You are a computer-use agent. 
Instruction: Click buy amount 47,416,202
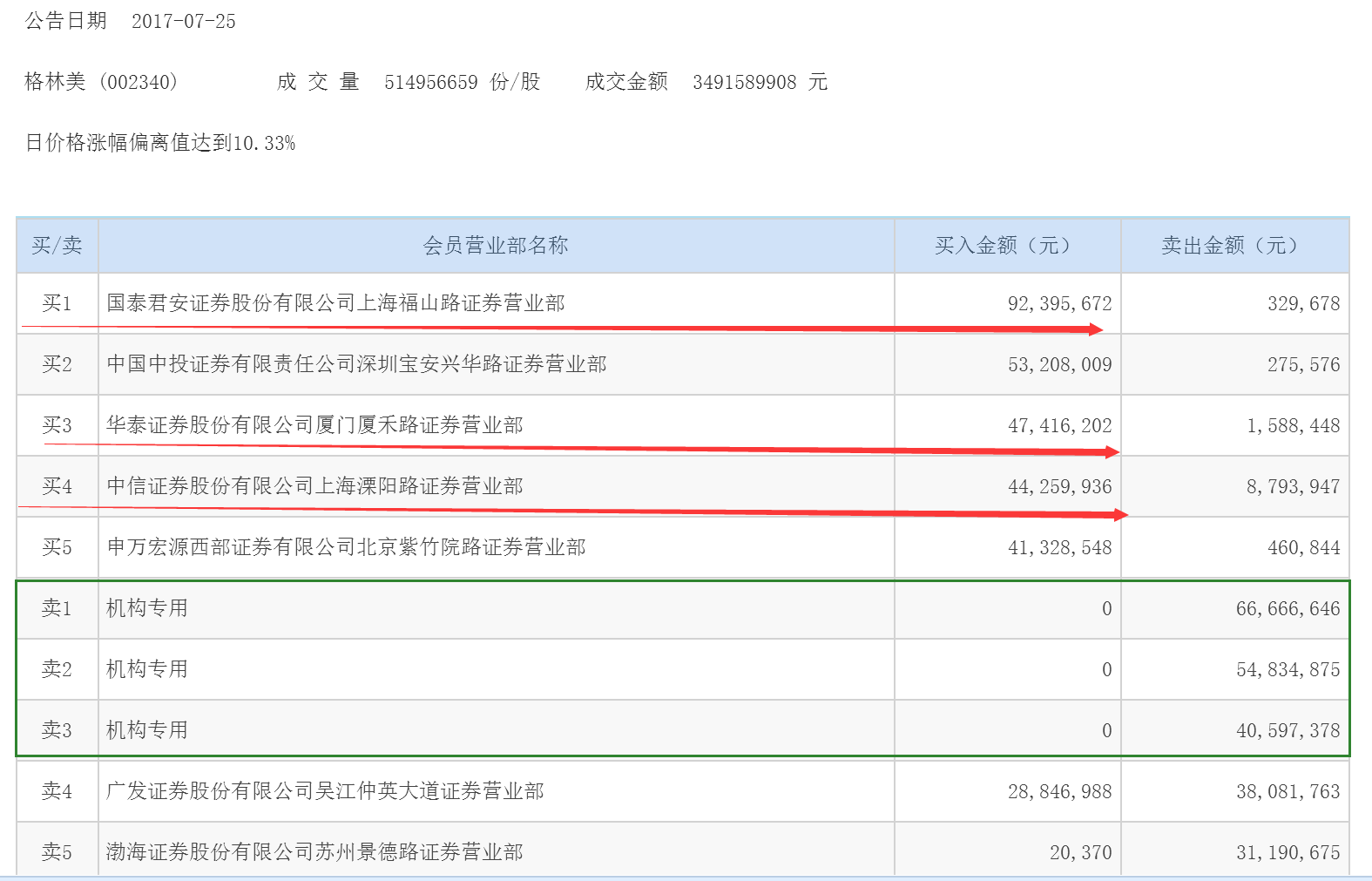1060,425
